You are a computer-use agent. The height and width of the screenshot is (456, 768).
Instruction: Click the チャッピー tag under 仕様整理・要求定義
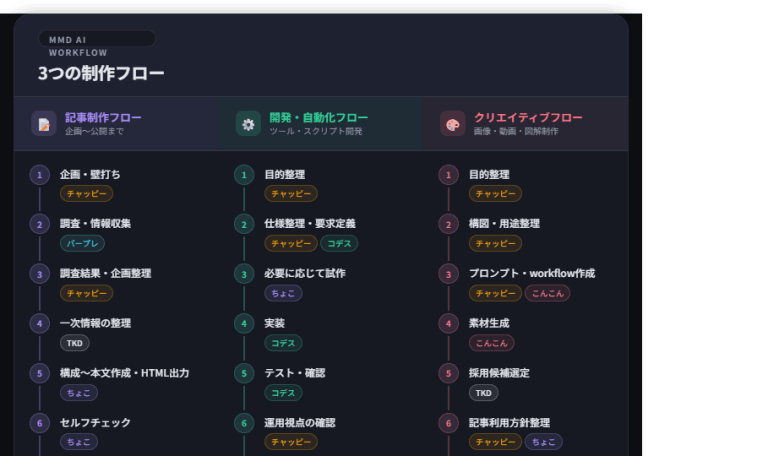(x=291, y=243)
